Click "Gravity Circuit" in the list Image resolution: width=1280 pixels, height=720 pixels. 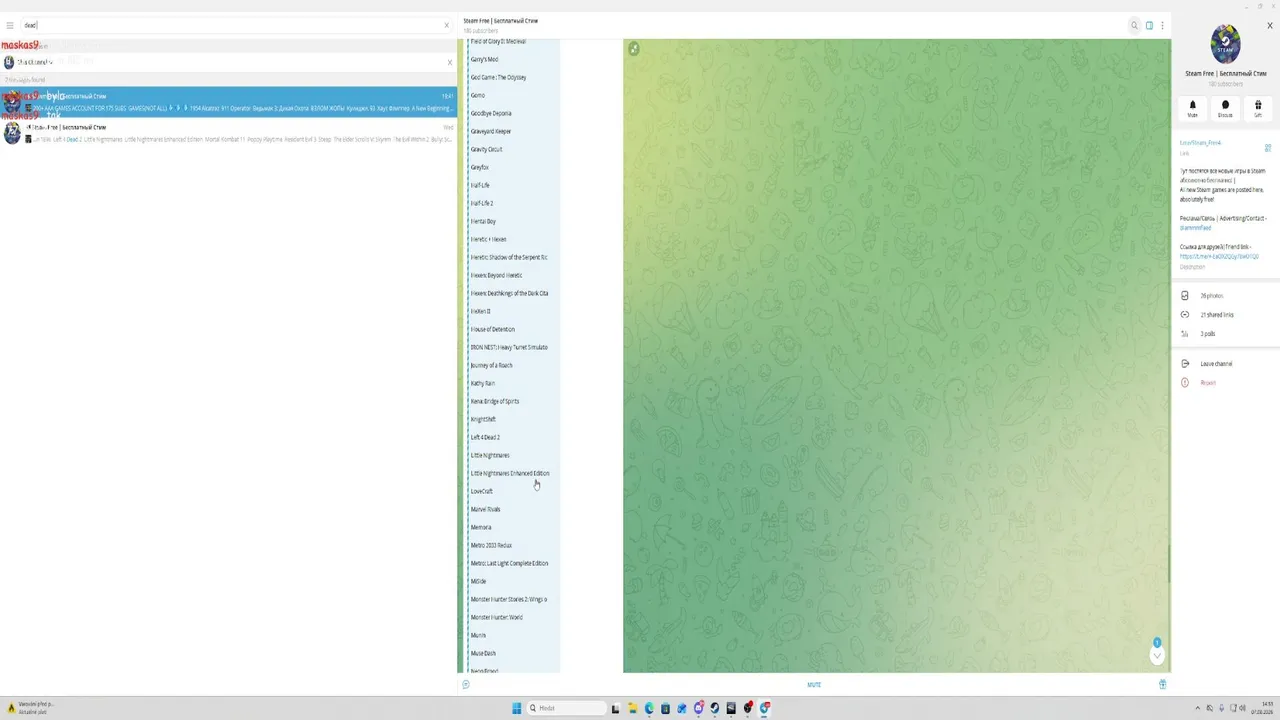click(487, 149)
